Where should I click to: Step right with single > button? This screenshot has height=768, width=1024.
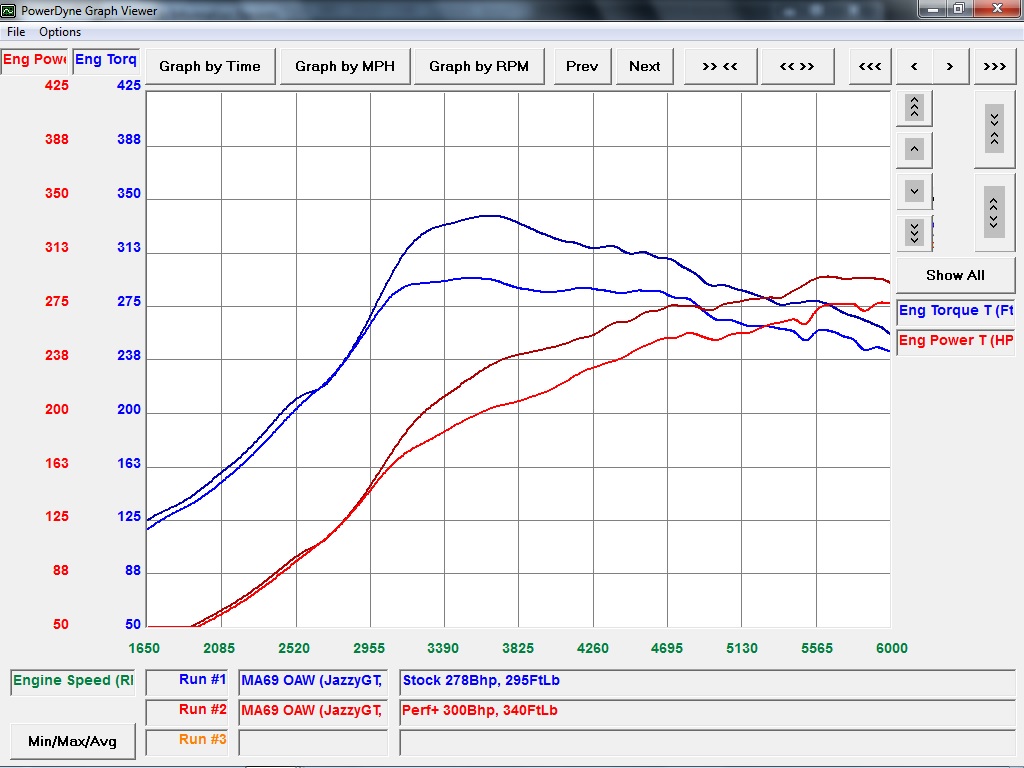(950, 67)
